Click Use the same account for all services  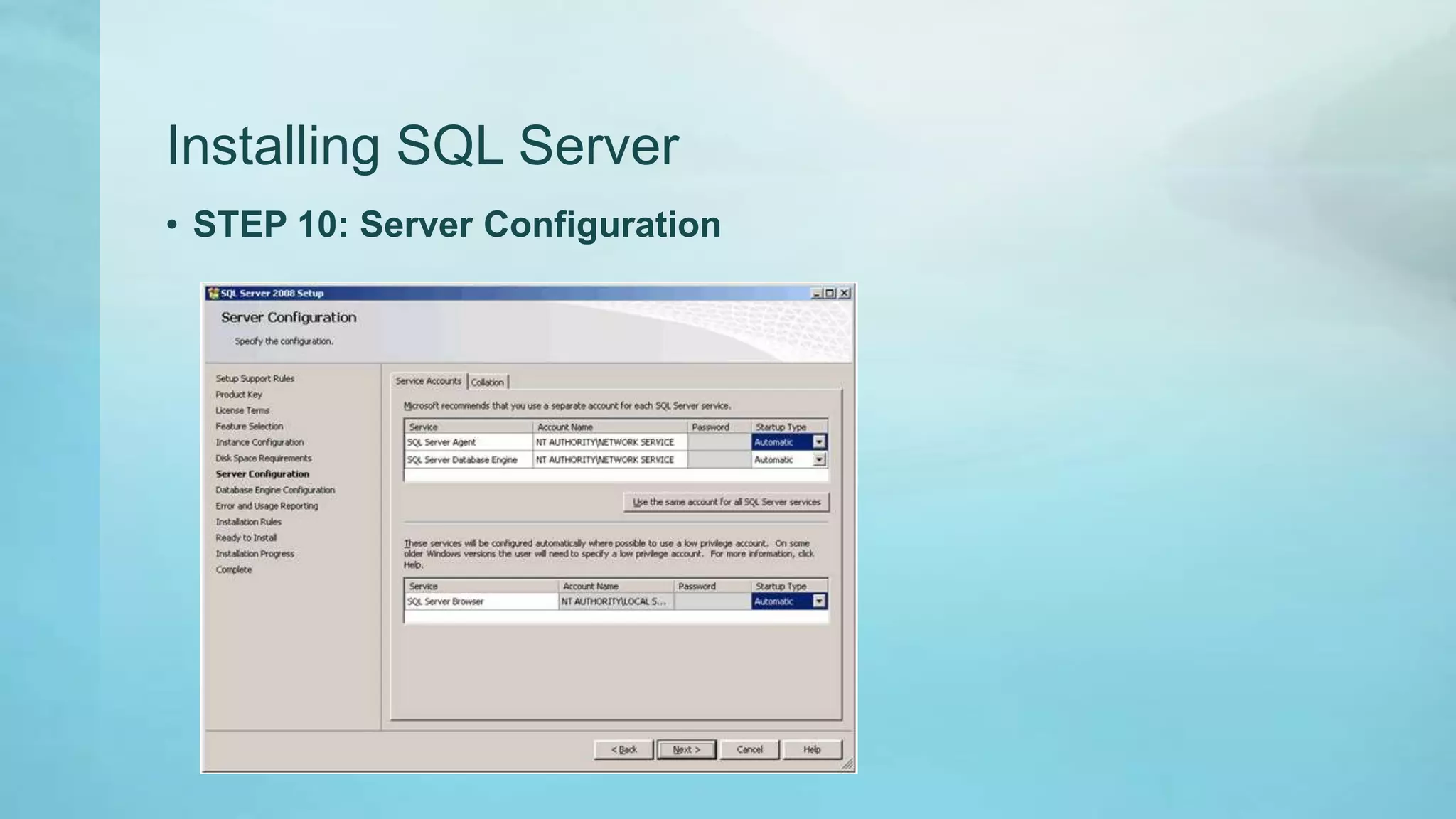726,502
